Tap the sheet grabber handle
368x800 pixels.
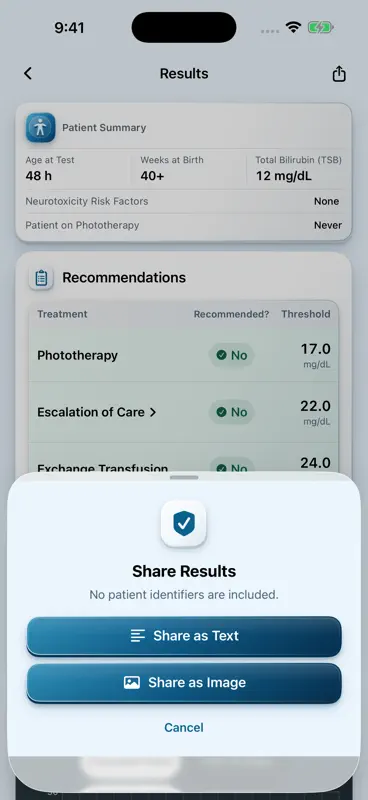[184, 478]
